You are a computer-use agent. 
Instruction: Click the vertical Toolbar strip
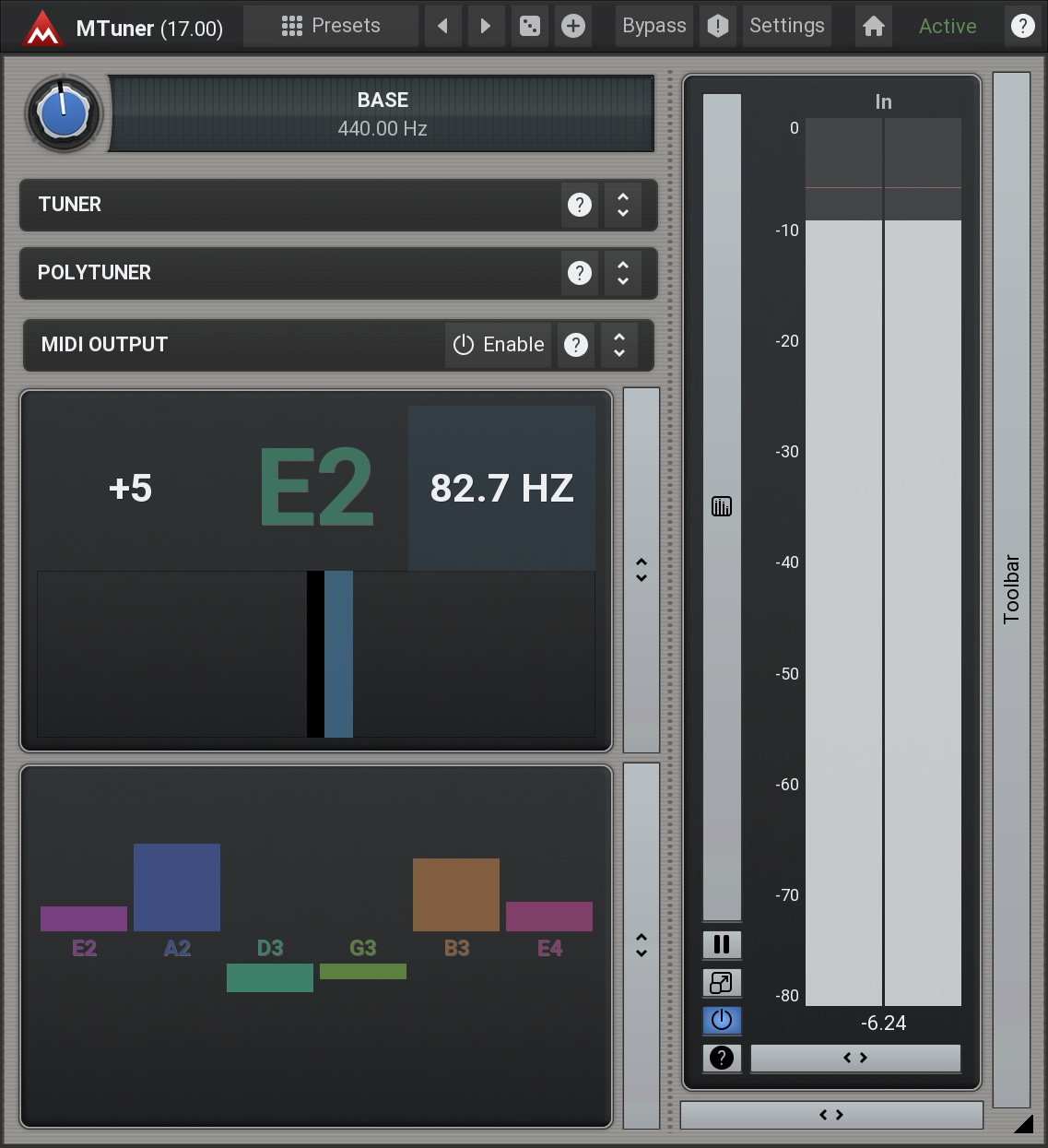[1011, 590]
